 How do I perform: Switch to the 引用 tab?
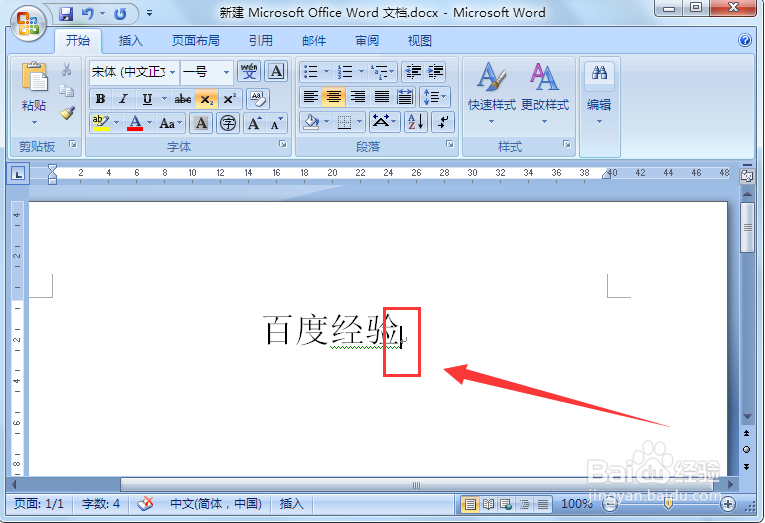coord(261,40)
